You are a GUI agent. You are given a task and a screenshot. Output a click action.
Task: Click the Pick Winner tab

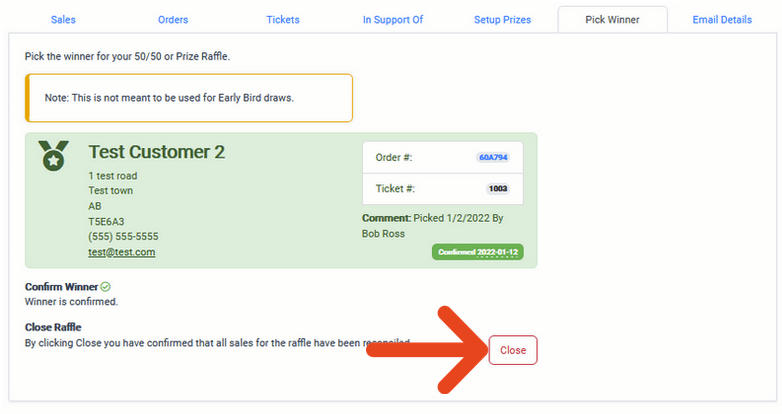coord(612,19)
